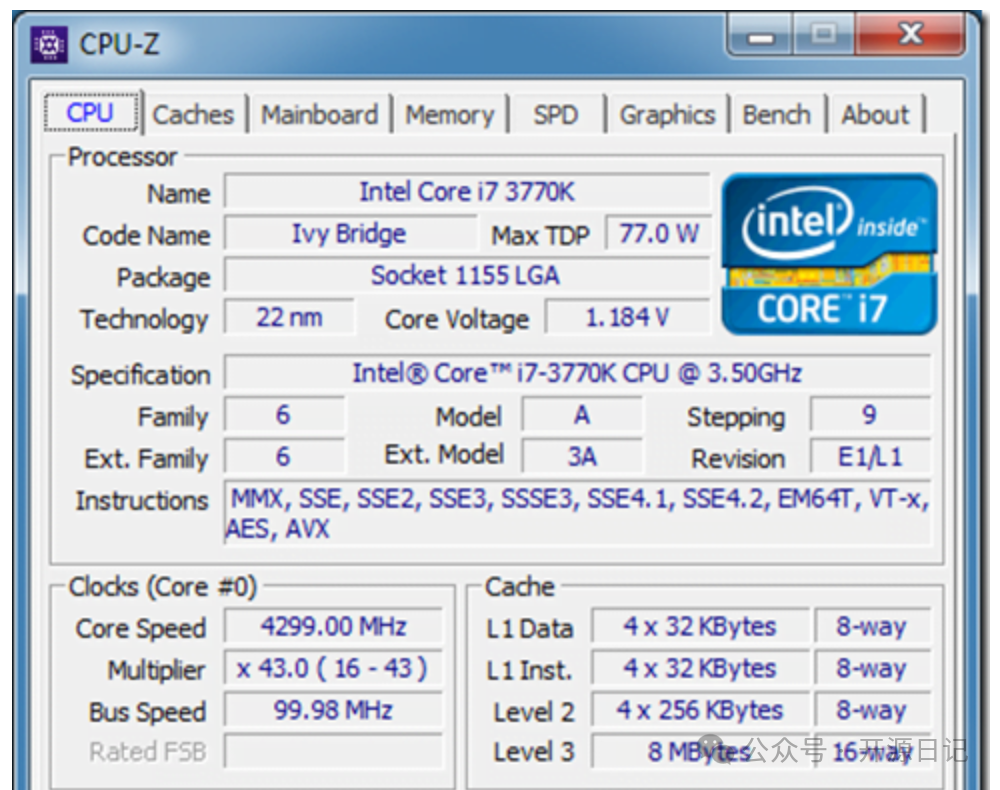Click the Package value 'Socket 1155 LGA'
Image resolution: width=1000 pixels, height=790 pixels.
coord(467,275)
